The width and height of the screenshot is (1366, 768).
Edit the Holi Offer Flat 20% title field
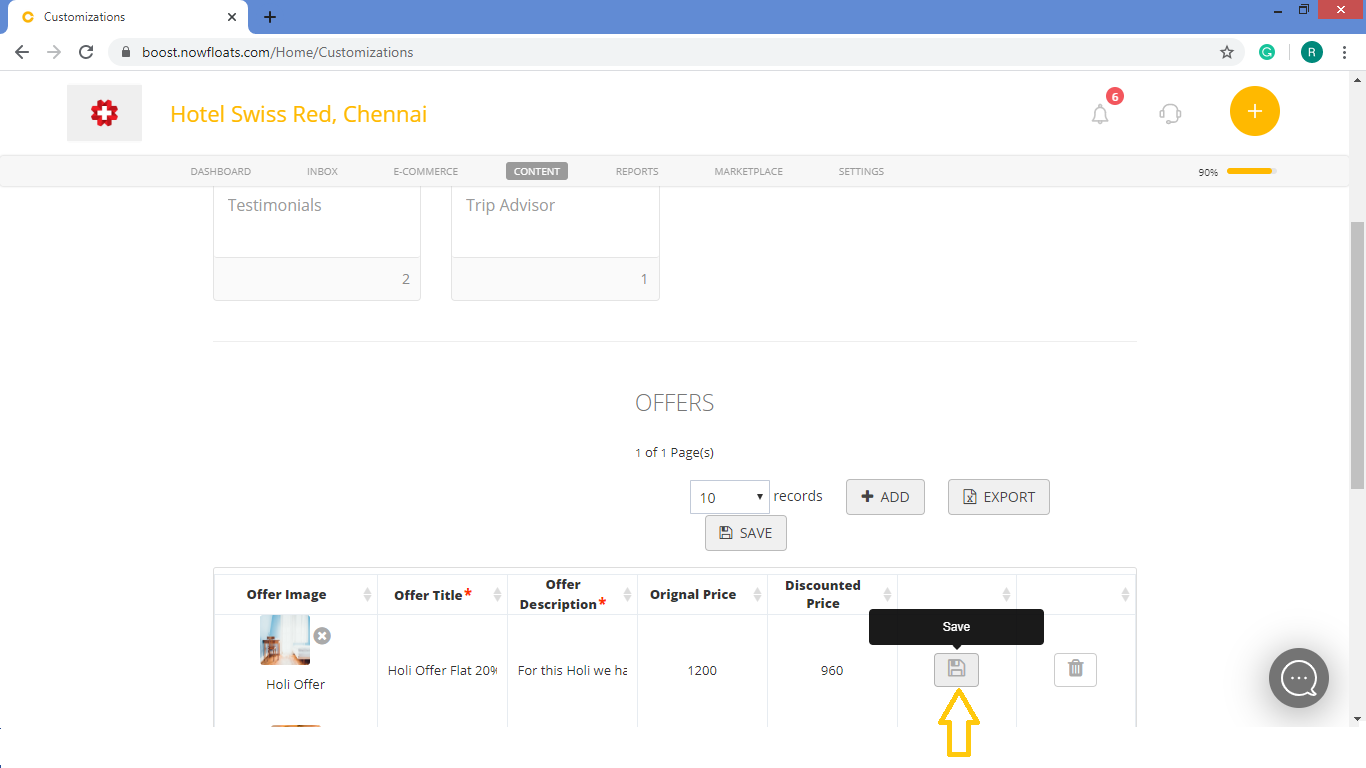point(443,670)
